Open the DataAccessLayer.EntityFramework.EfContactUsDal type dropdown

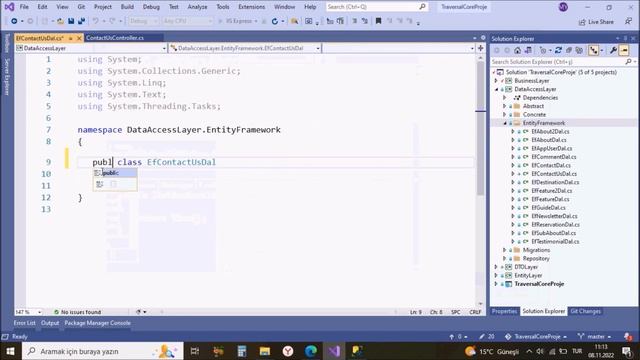(245, 48)
